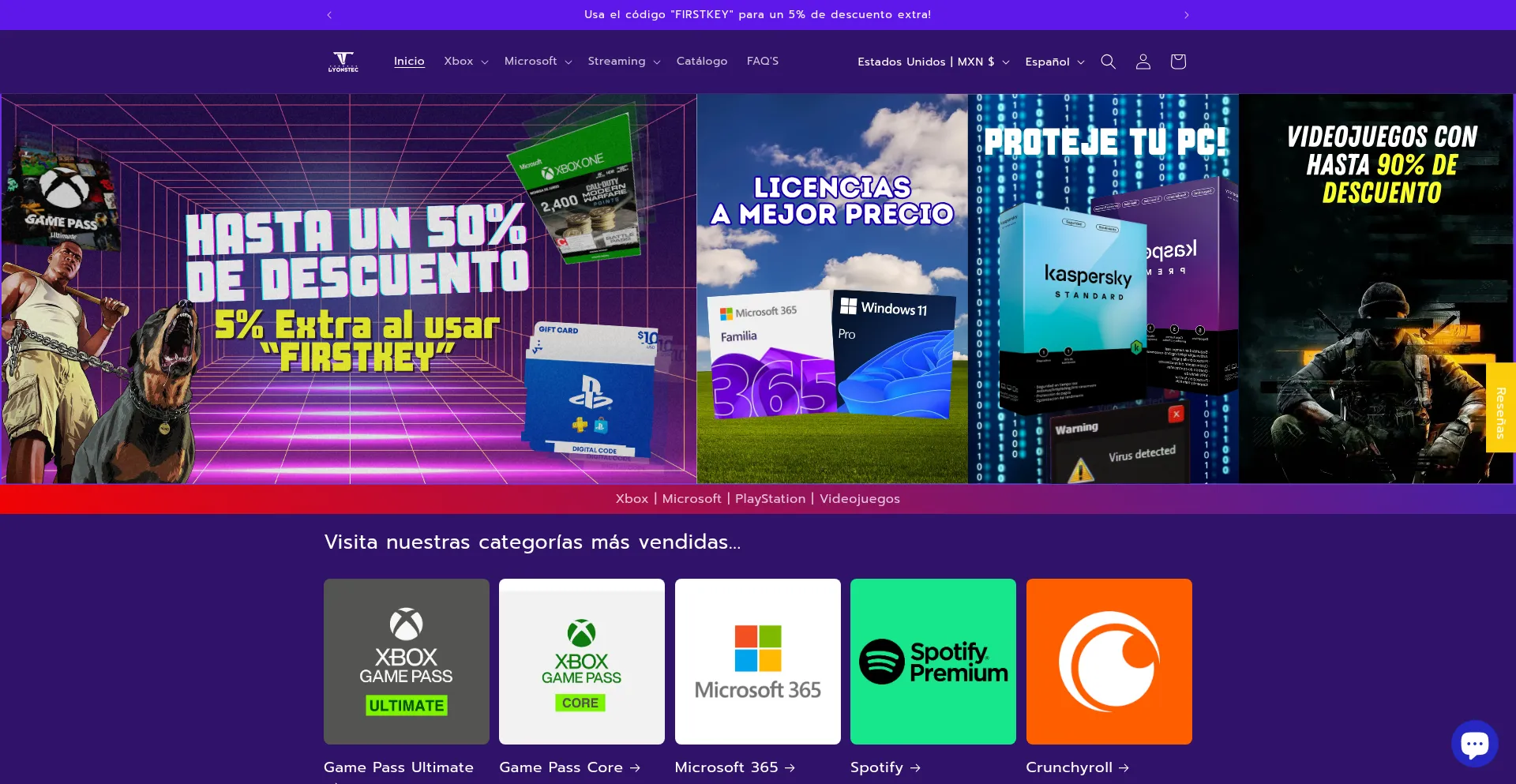The image size is (1516, 784).
Task: Open the chat bubble widget
Action: pyautogui.click(x=1473, y=743)
